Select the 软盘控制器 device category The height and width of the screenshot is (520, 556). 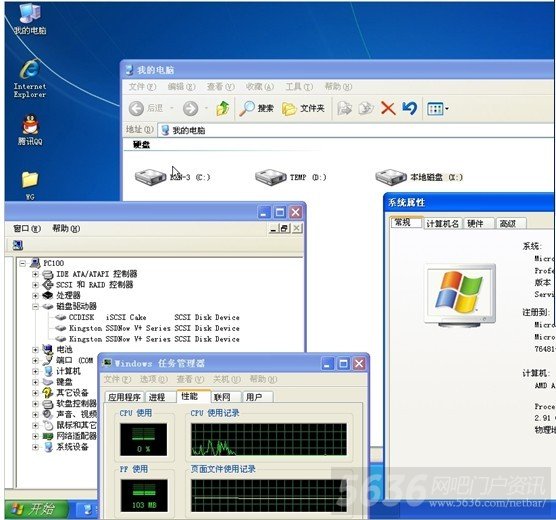[x=70, y=404]
